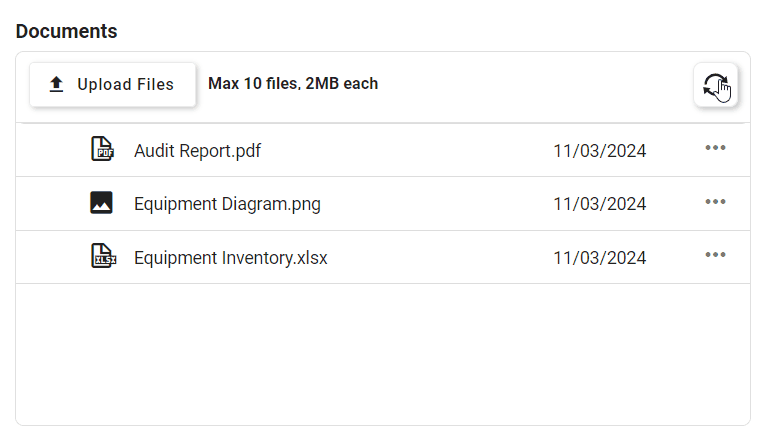Click the date on the Equipment Inventory.xlsx row
Image resolution: width=766 pixels, height=426 pixels.
(x=599, y=258)
